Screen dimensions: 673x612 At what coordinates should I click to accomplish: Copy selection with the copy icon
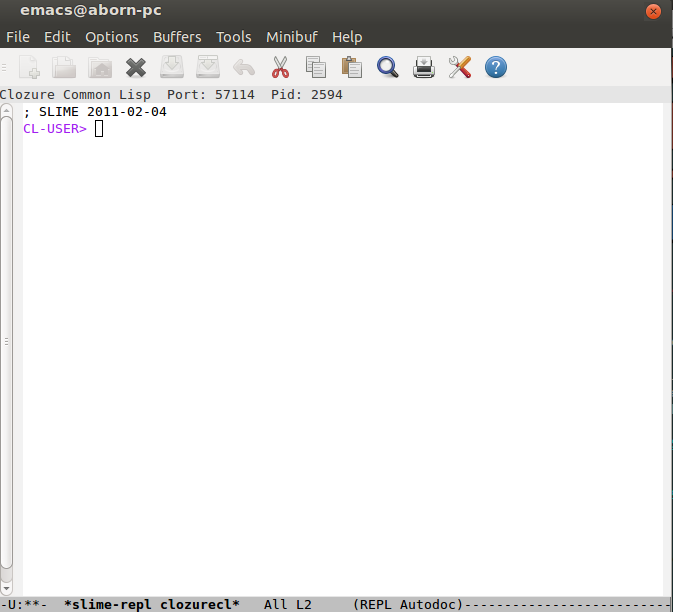click(x=316, y=68)
